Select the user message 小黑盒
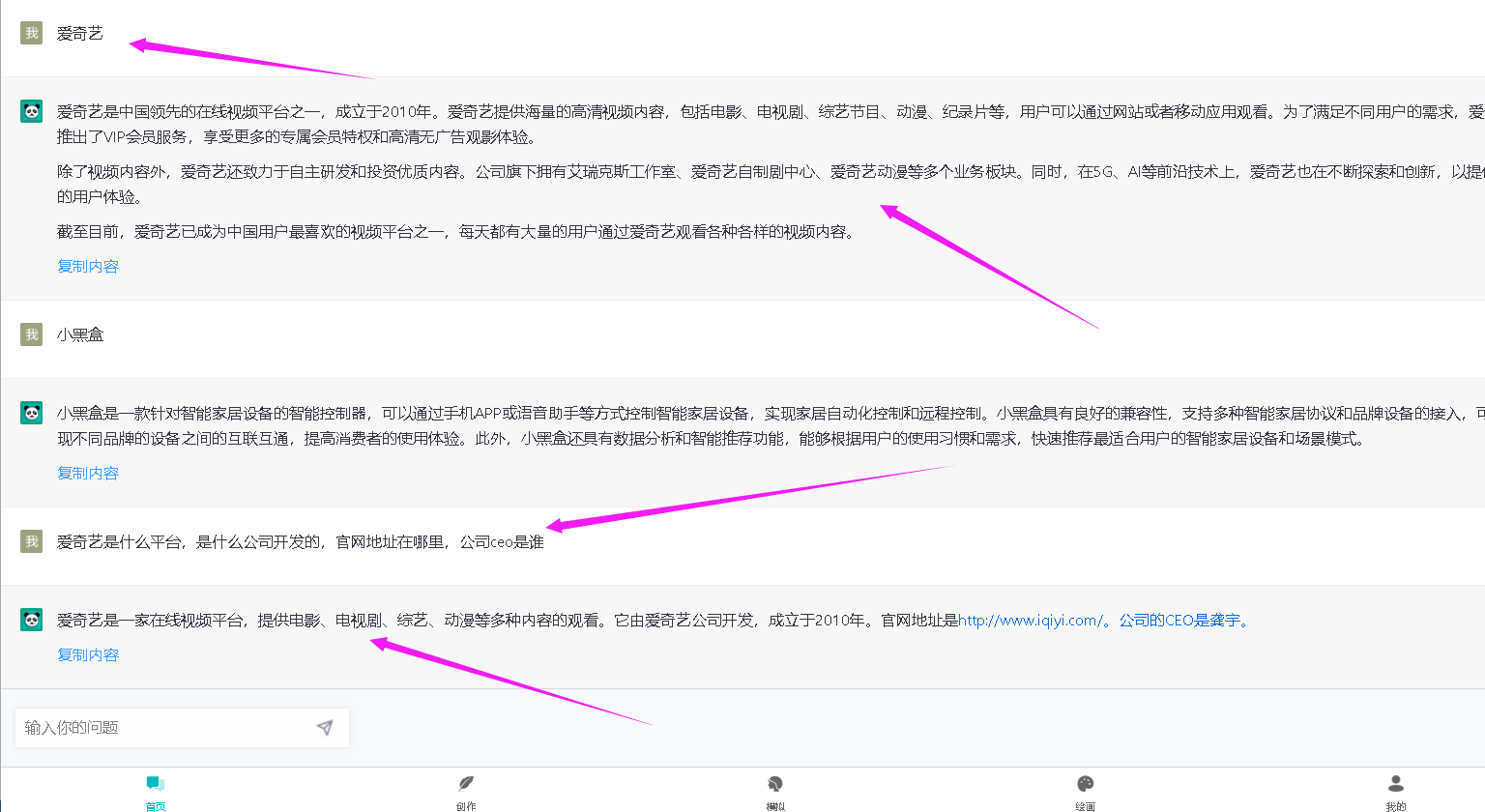The image size is (1485, 812). point(80,334)
